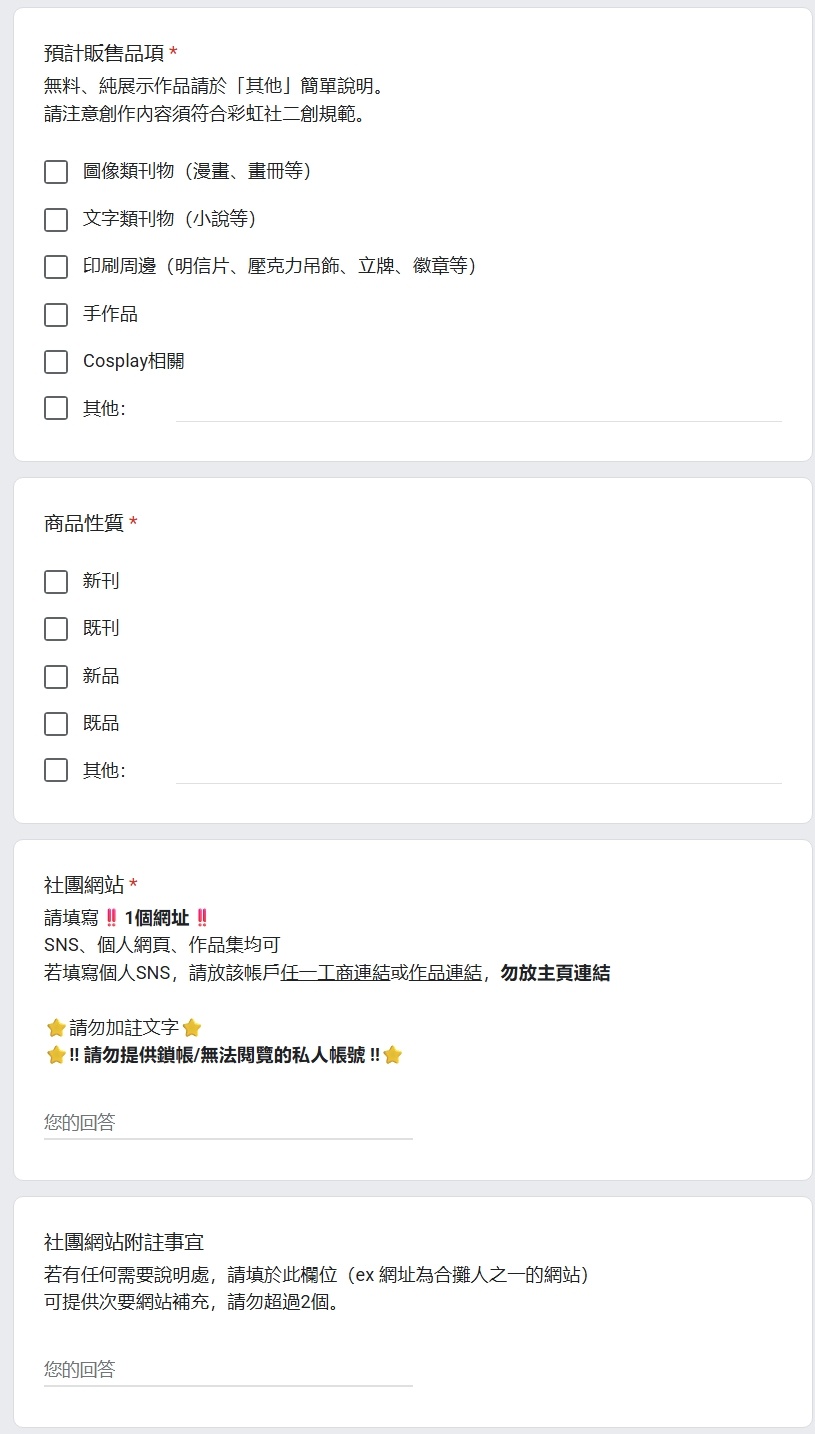Image resolution: width=815 pixels, height=1434 pixels.
Task: Click the 其他 text field under 商品性質
Action: [479, 770]
